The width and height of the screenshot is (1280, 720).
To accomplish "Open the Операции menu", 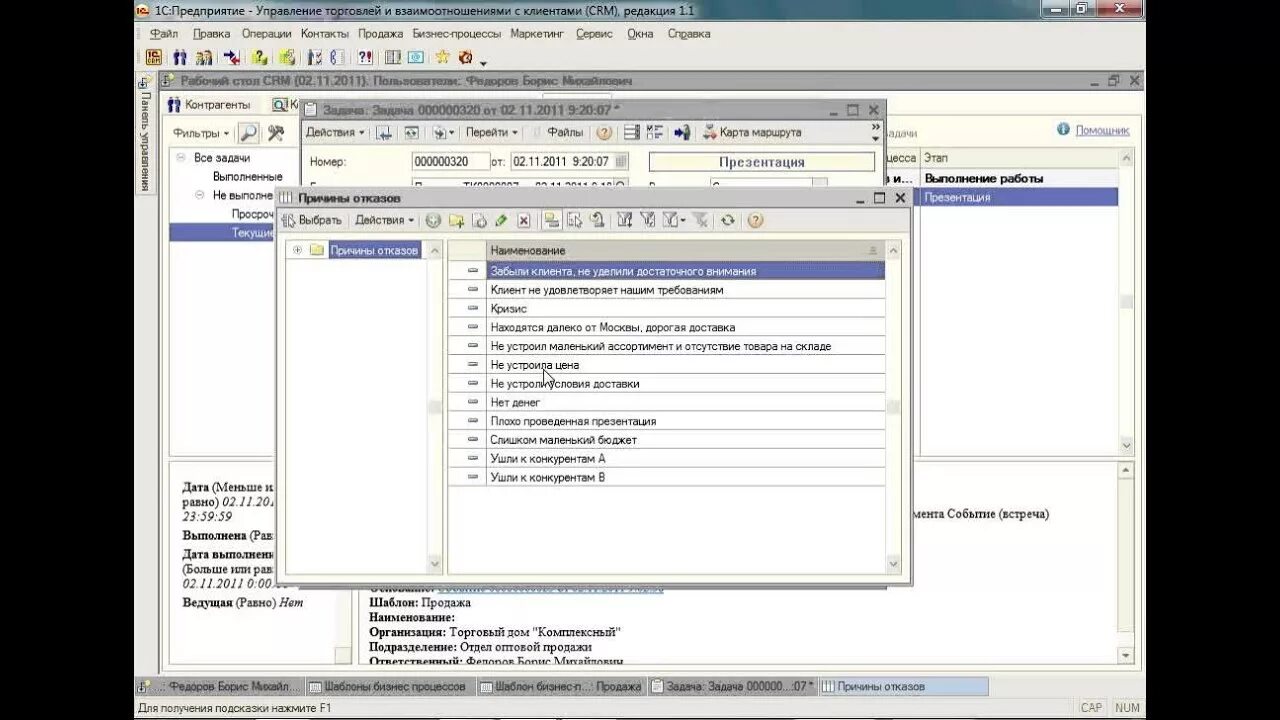I will tap(266, 33).
